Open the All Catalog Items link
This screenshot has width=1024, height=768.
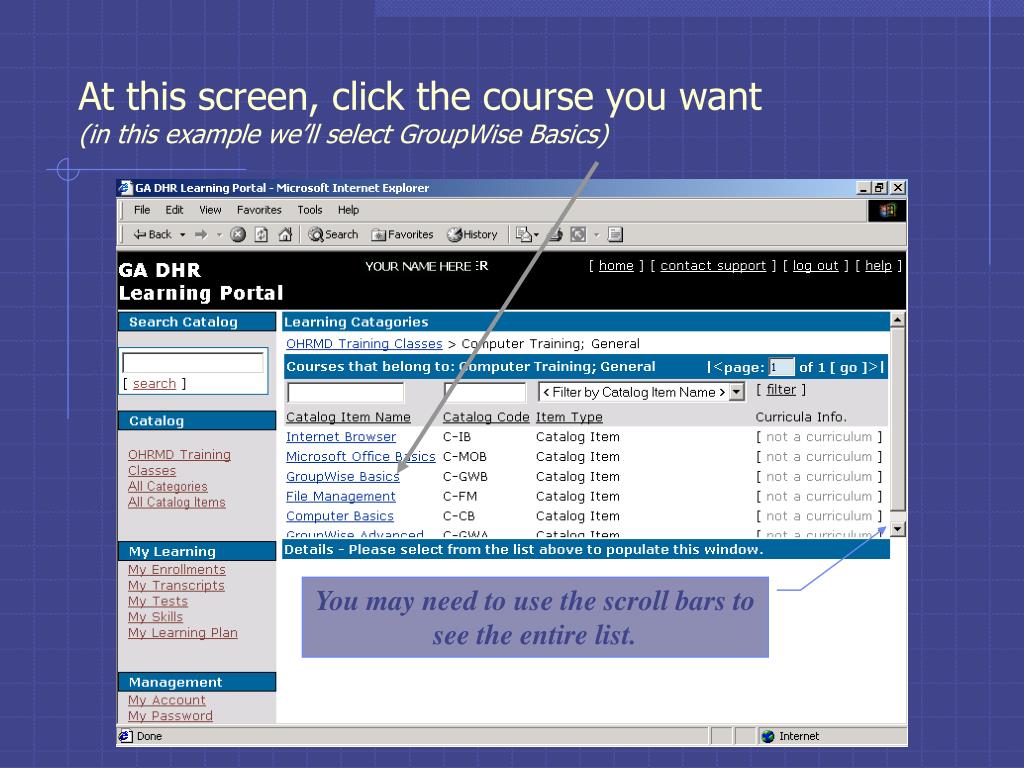176,502
